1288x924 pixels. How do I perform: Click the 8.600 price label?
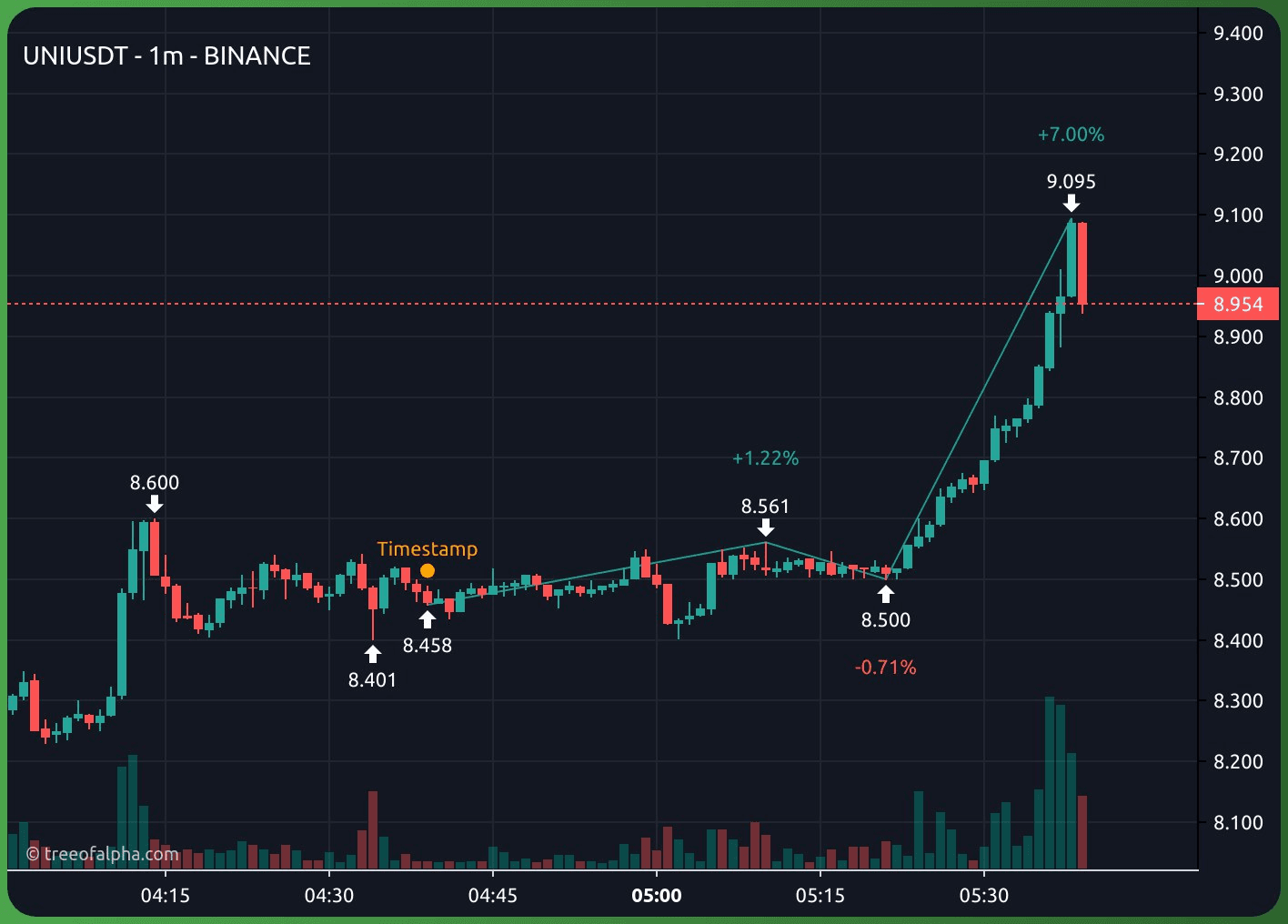tap(155, 483)
